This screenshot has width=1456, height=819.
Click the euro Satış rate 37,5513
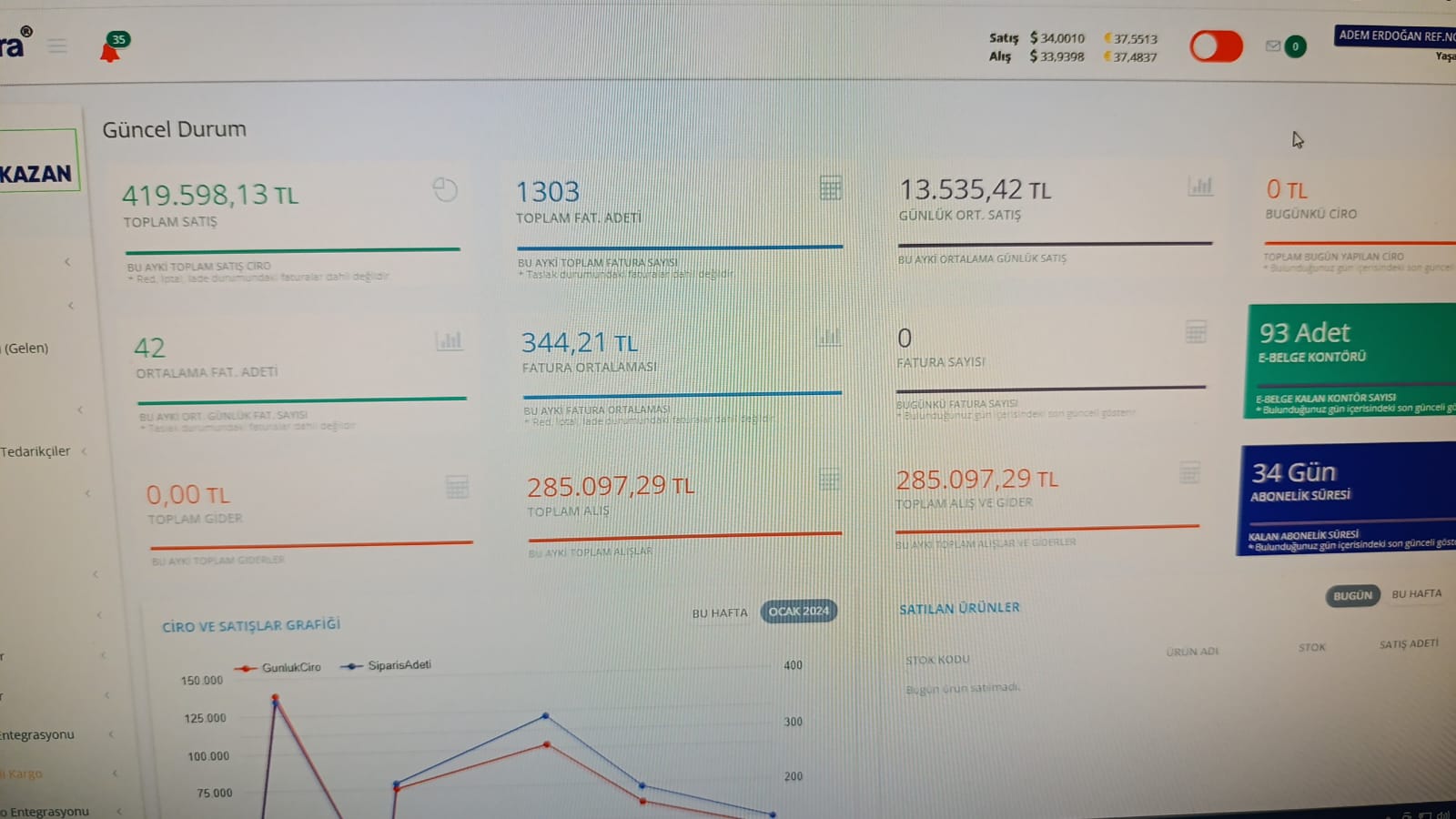(x=1130, y=39)
